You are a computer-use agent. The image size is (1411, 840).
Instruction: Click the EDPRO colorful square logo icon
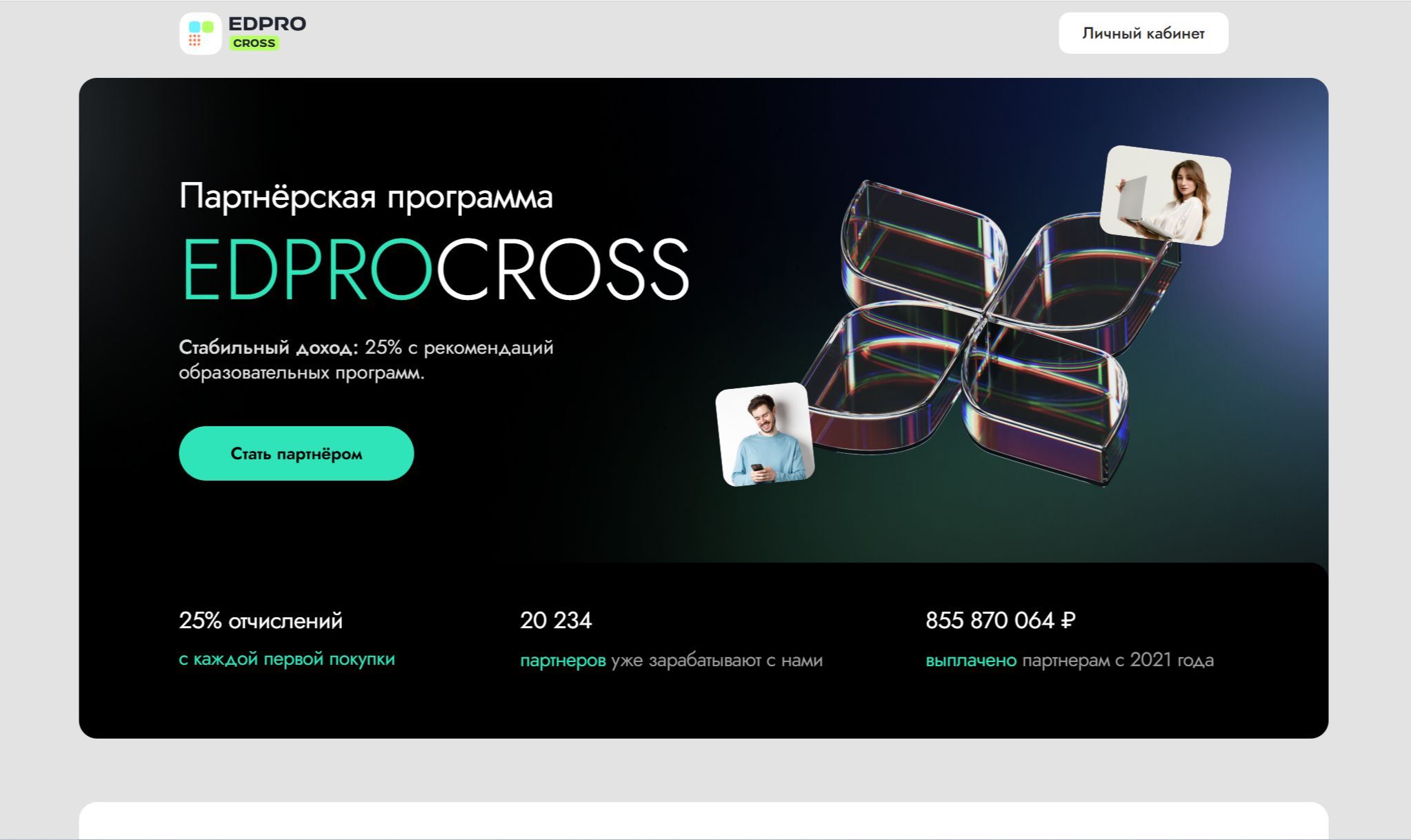201,33
